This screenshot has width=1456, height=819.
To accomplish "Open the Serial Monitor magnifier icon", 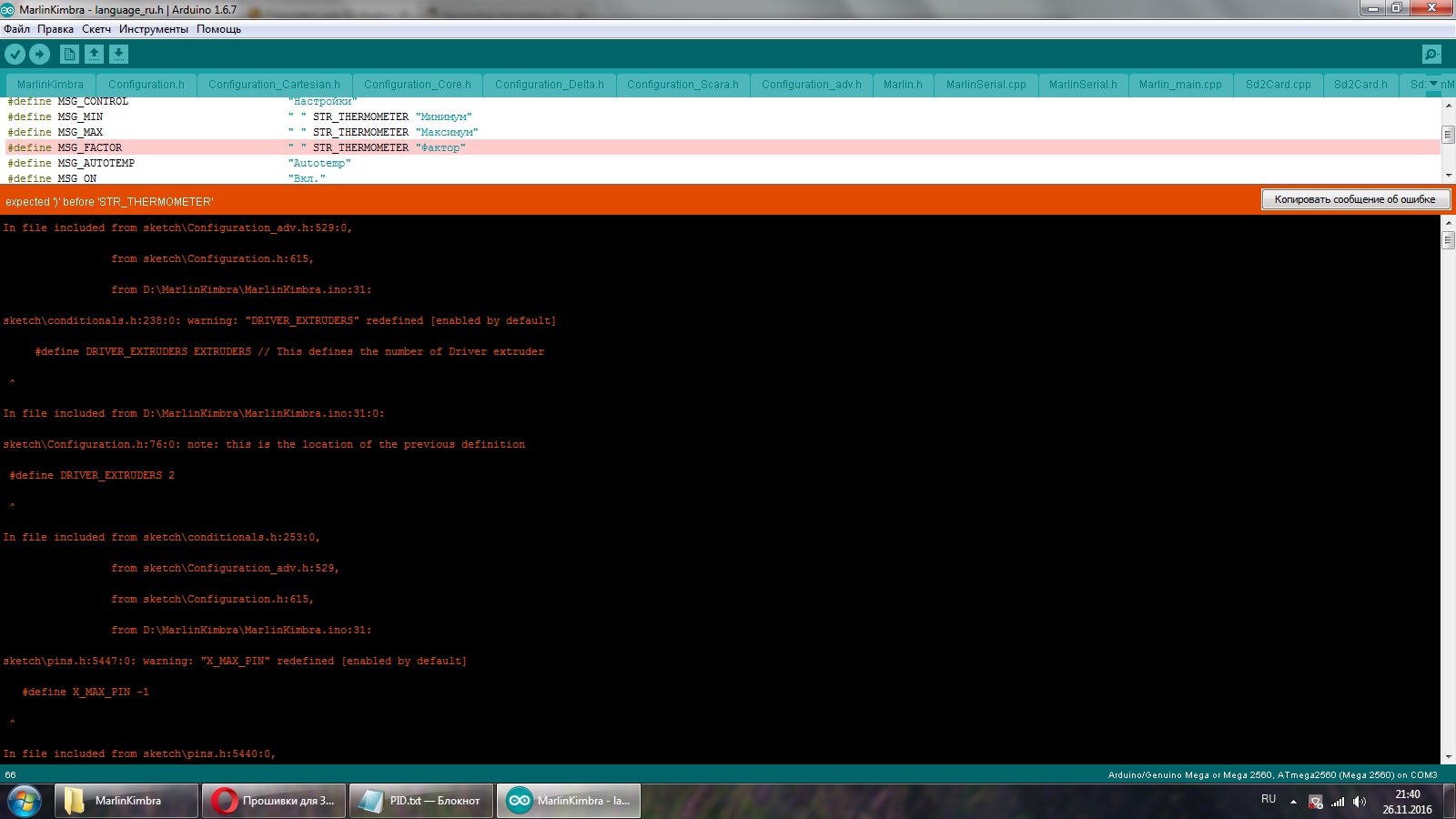I will [1431, 55].
